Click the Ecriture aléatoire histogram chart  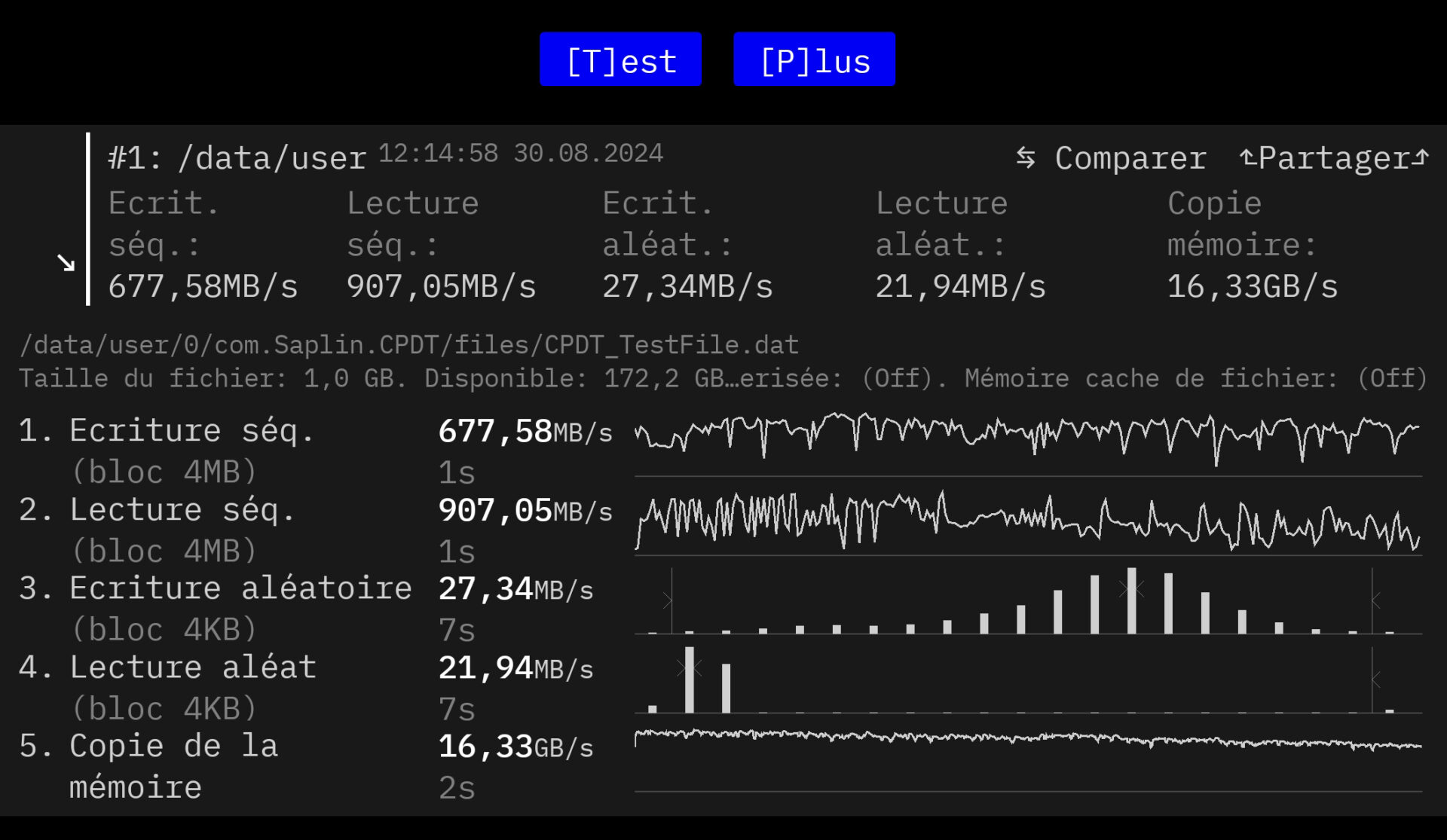pos(1027,603)
